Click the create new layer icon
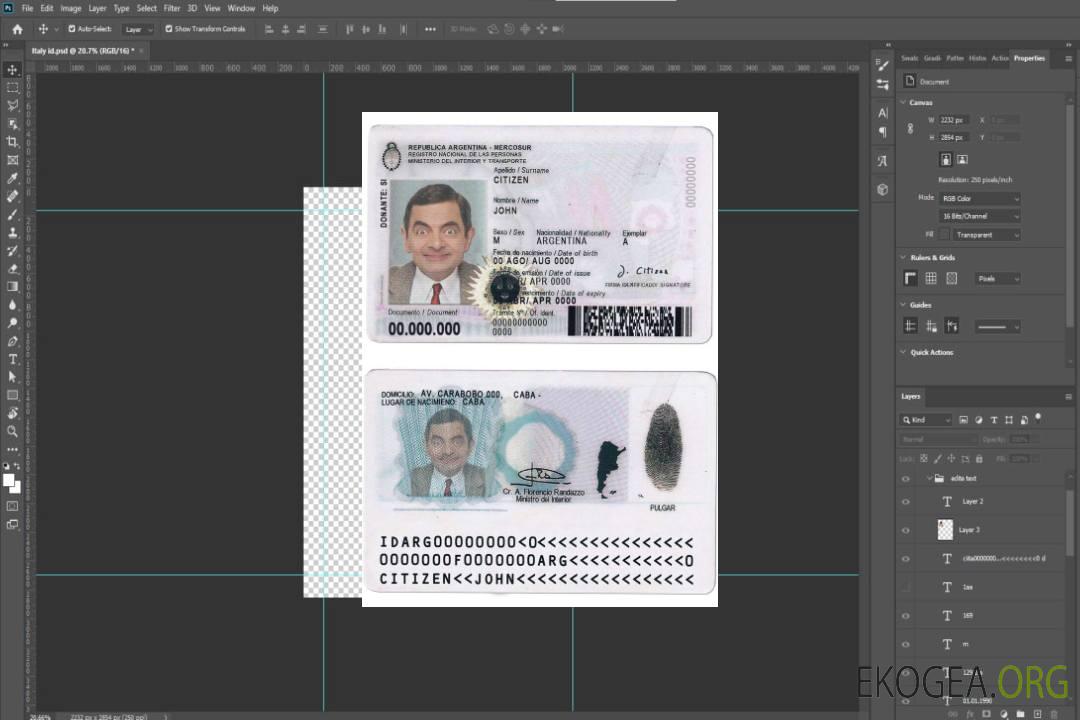 (x=1037, y=714)
